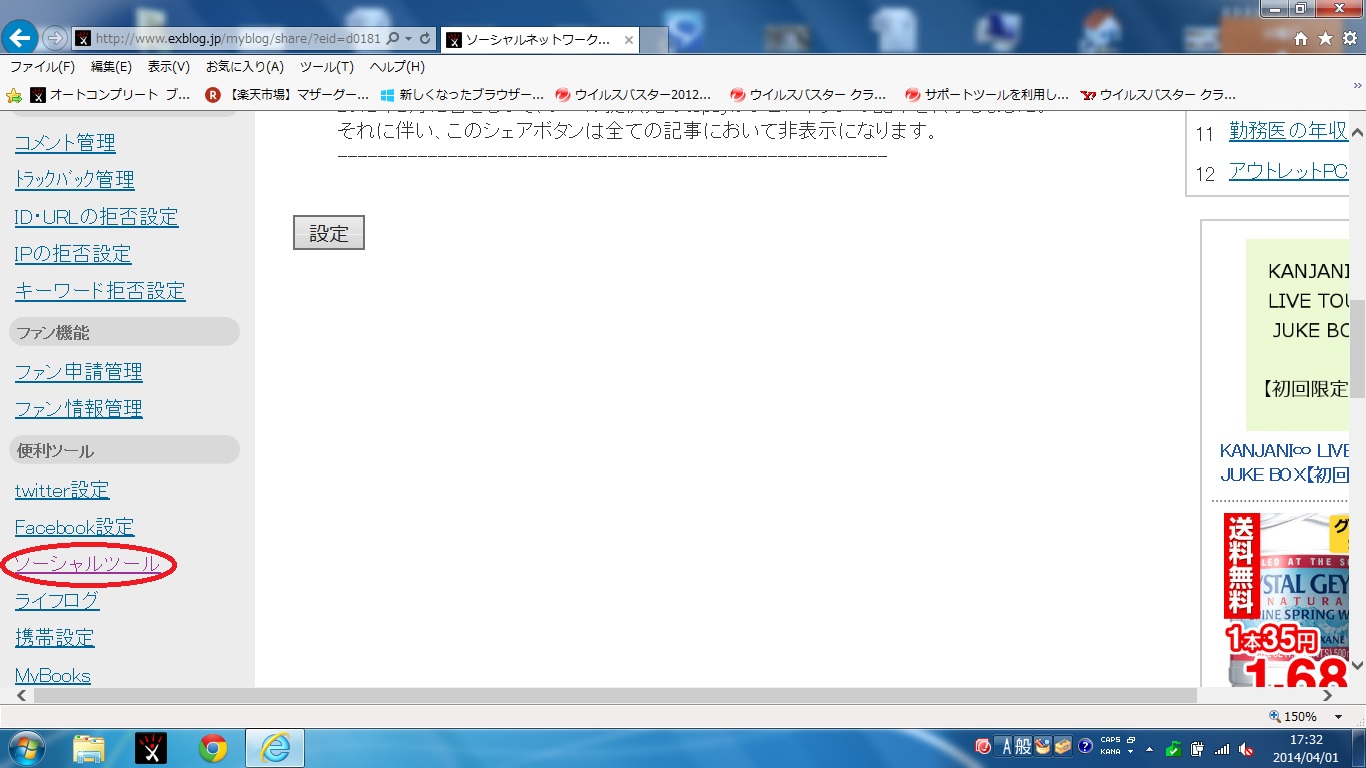This screenshot has width=1366, height=768.
Task: Open favorites star icon at top right
Action: (1325, 39)
